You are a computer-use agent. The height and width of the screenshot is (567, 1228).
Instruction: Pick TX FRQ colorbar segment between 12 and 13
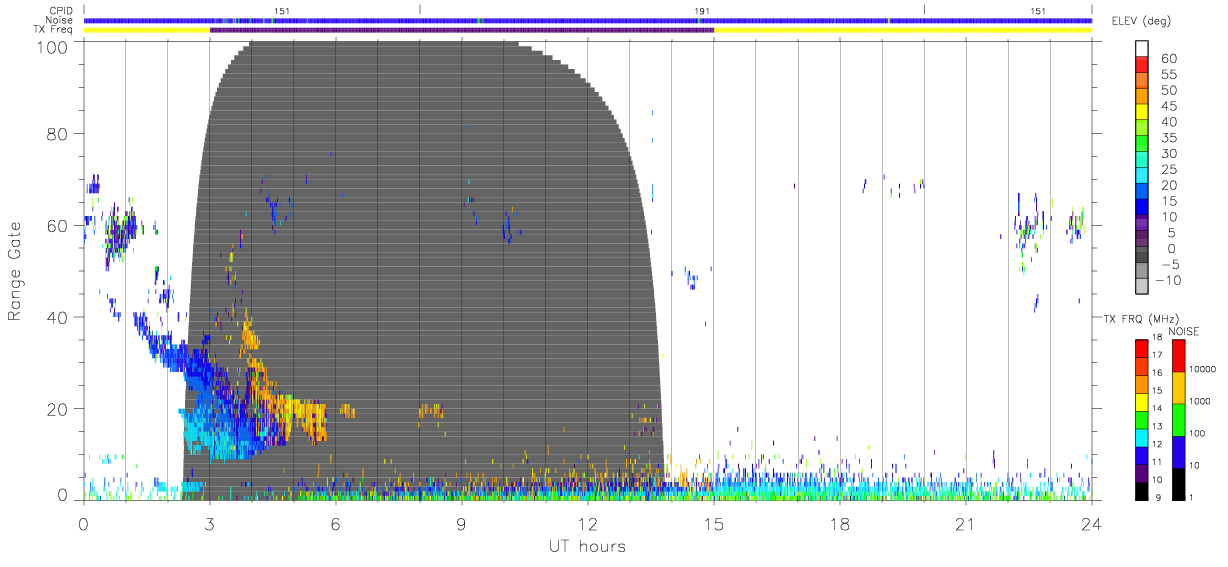coord(1142,436)
